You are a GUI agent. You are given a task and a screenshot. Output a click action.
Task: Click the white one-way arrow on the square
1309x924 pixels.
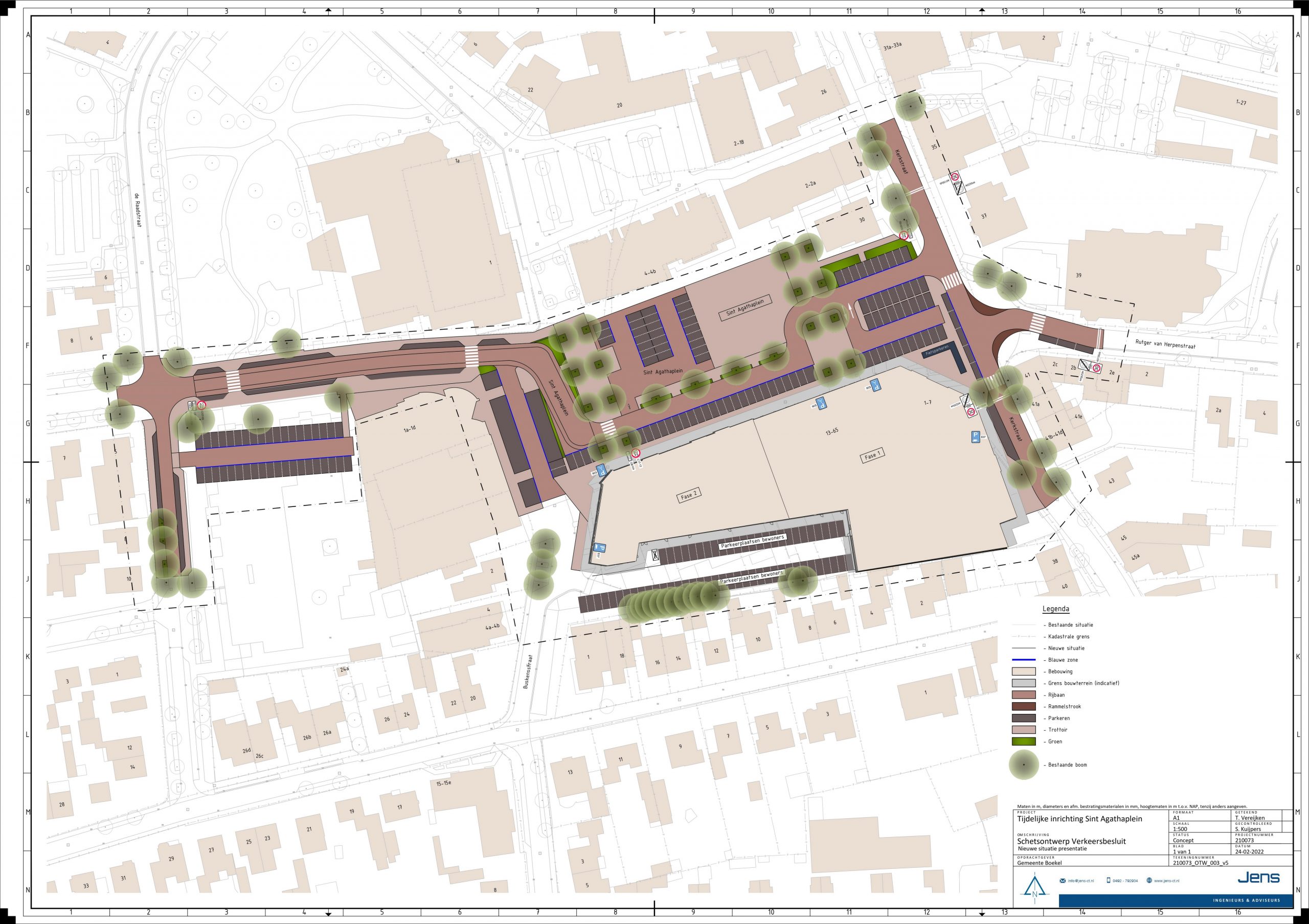click(x=851, y=310)
